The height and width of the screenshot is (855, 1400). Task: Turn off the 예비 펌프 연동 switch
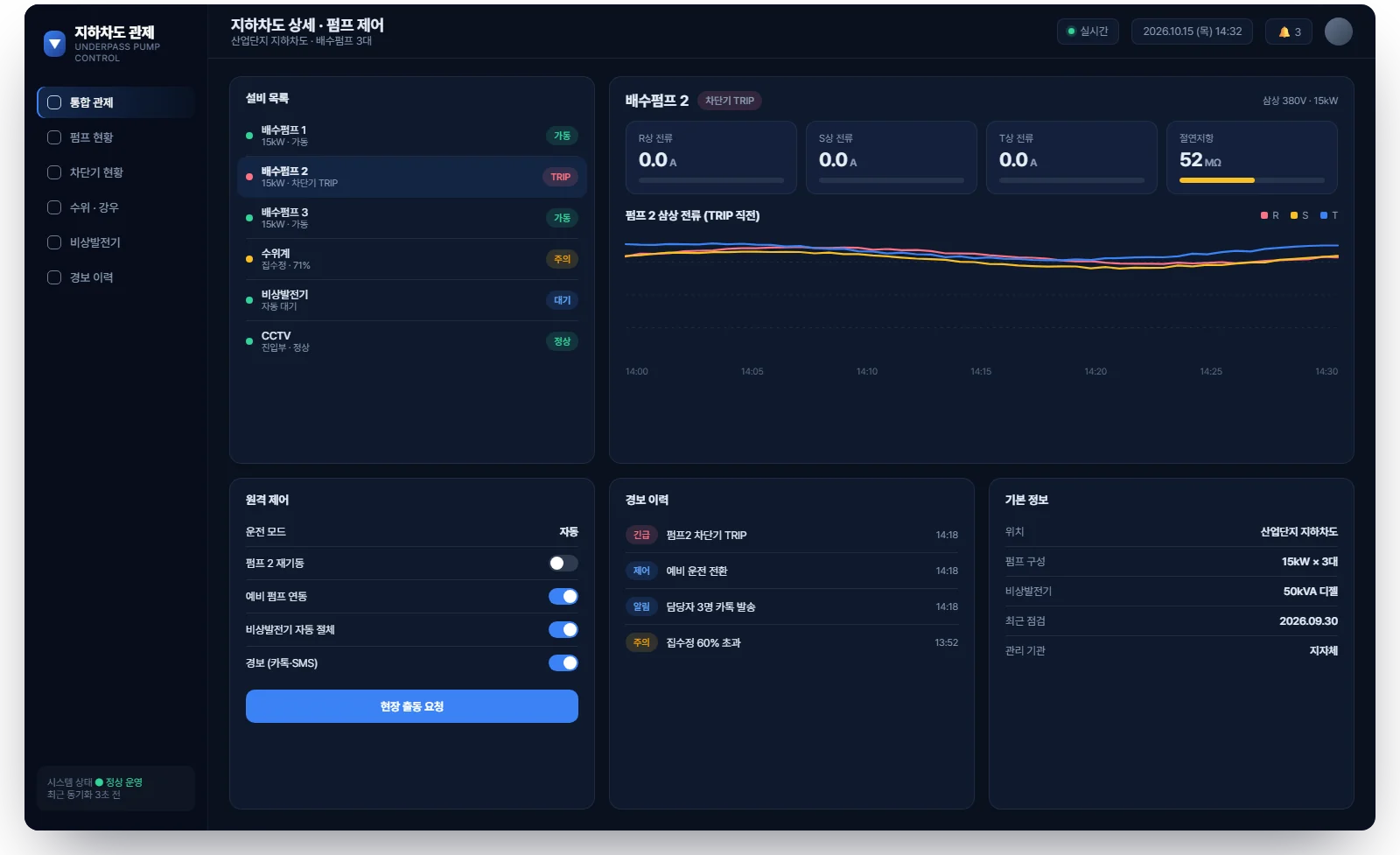pyautogui.click(x=563, y=596)
